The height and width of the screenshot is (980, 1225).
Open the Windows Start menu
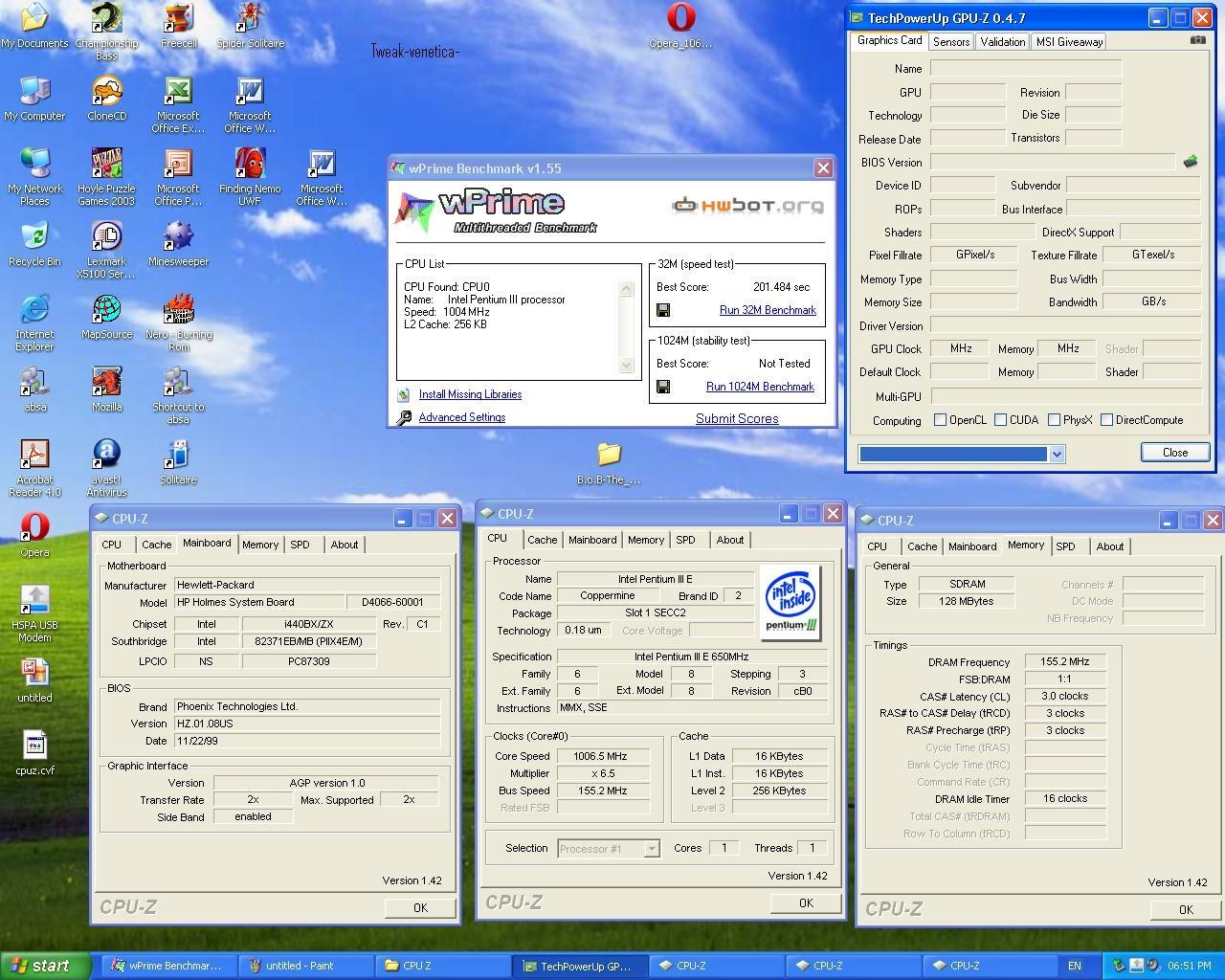[45, 966]
